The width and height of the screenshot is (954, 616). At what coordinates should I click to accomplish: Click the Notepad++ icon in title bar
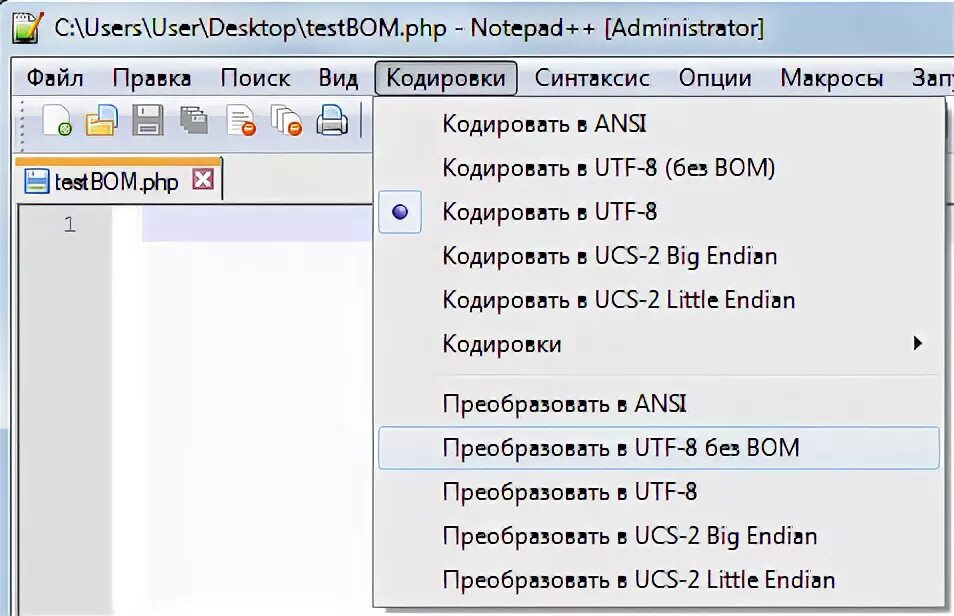point(28,27)
